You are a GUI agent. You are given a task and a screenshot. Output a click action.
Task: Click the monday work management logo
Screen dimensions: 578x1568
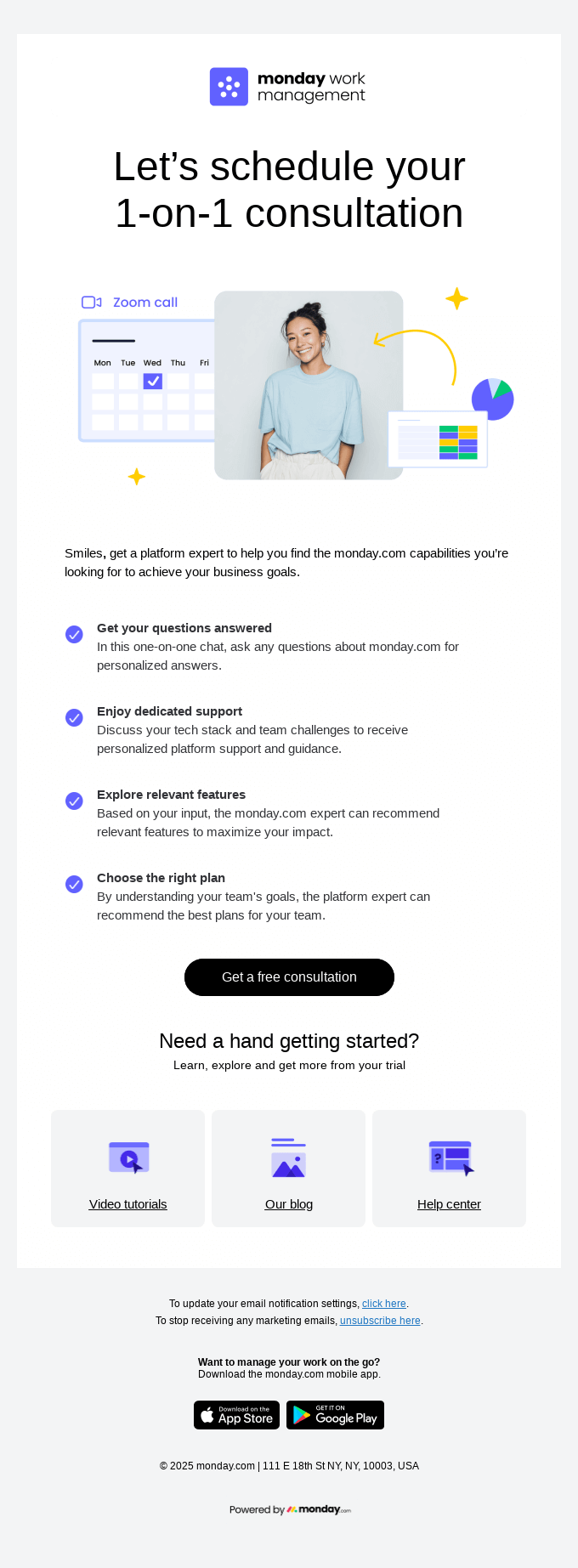(288, 86)
